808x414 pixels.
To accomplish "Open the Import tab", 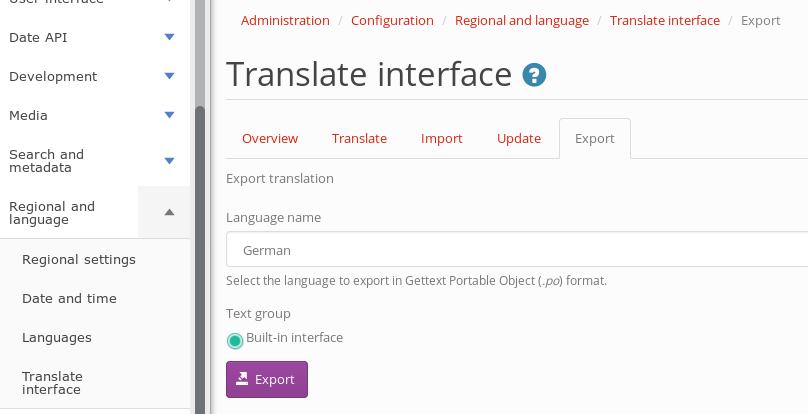I will (x=441, y=139).
